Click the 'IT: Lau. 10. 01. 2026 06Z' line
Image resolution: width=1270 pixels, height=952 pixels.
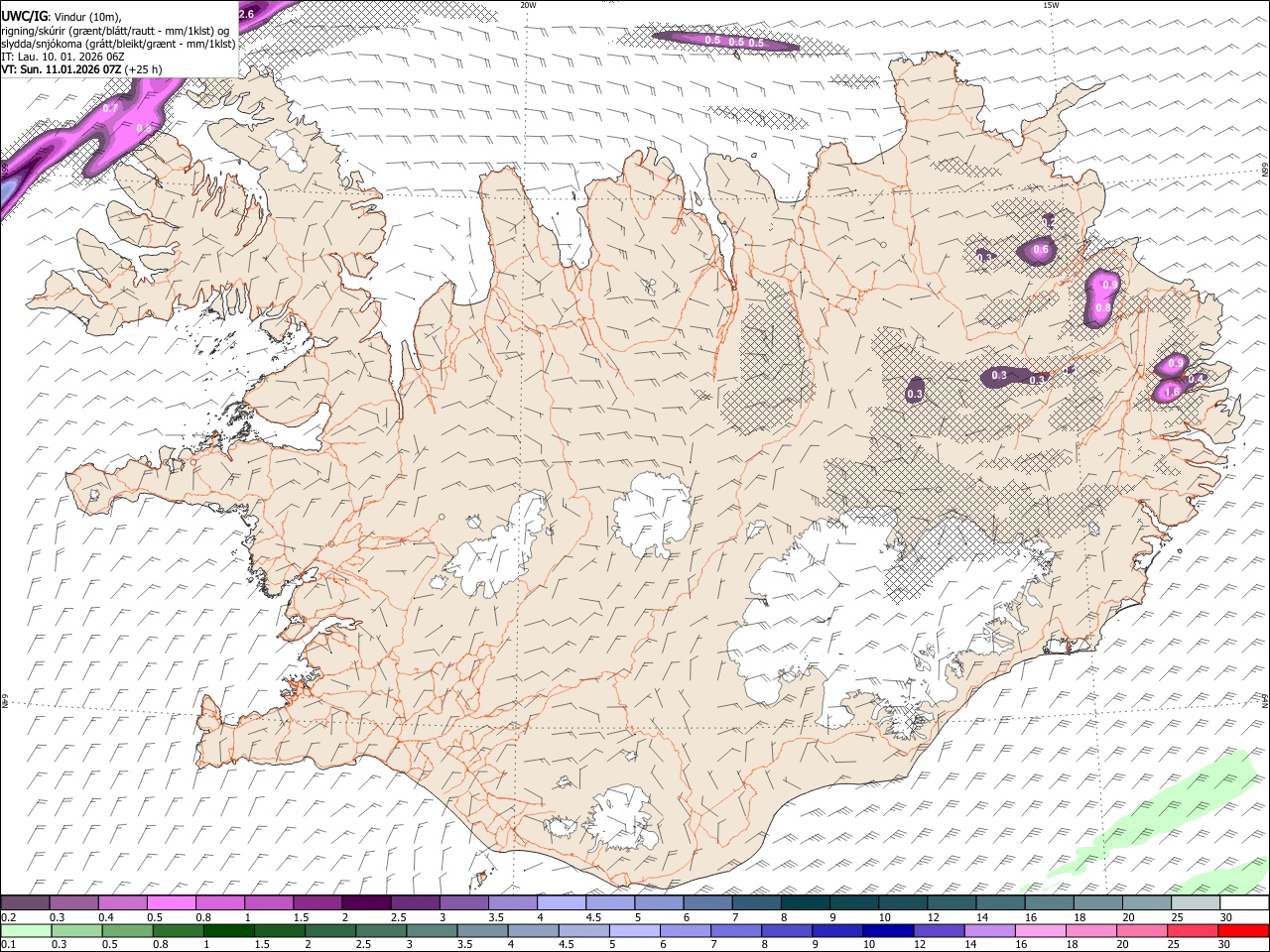click(x=63, y=57)
